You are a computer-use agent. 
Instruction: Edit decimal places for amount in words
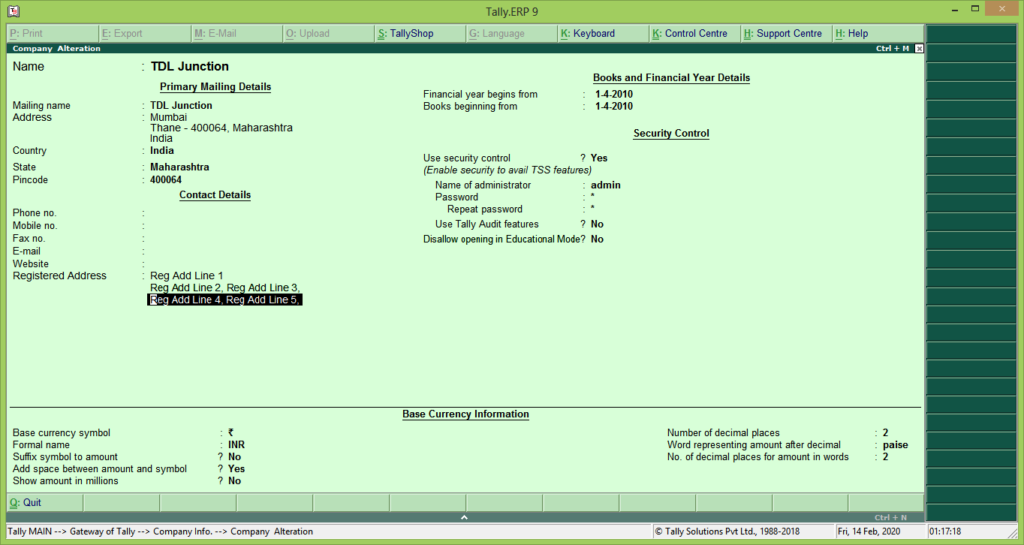tap(886, 457)
